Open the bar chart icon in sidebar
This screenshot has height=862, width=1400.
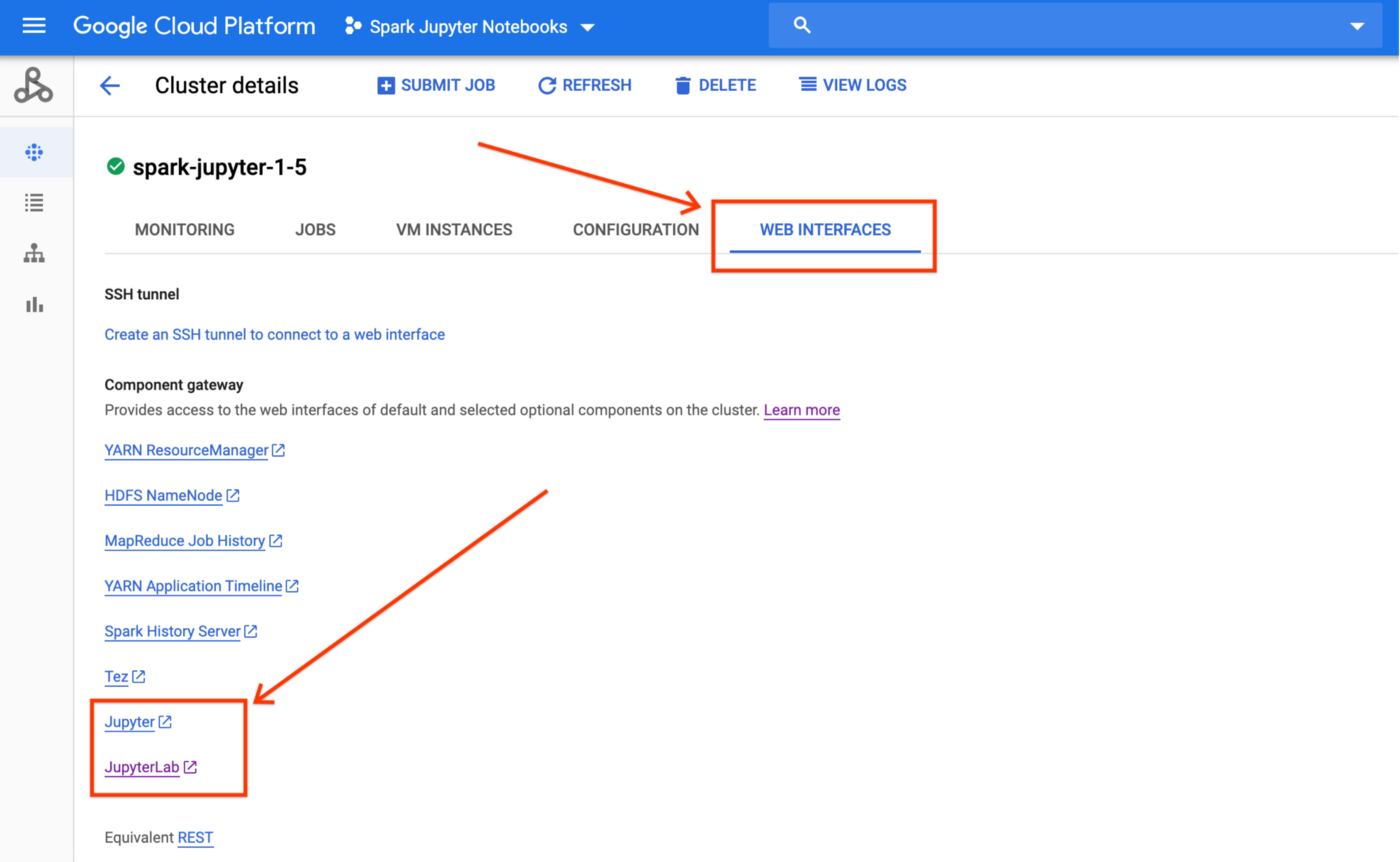coord(34,305)
